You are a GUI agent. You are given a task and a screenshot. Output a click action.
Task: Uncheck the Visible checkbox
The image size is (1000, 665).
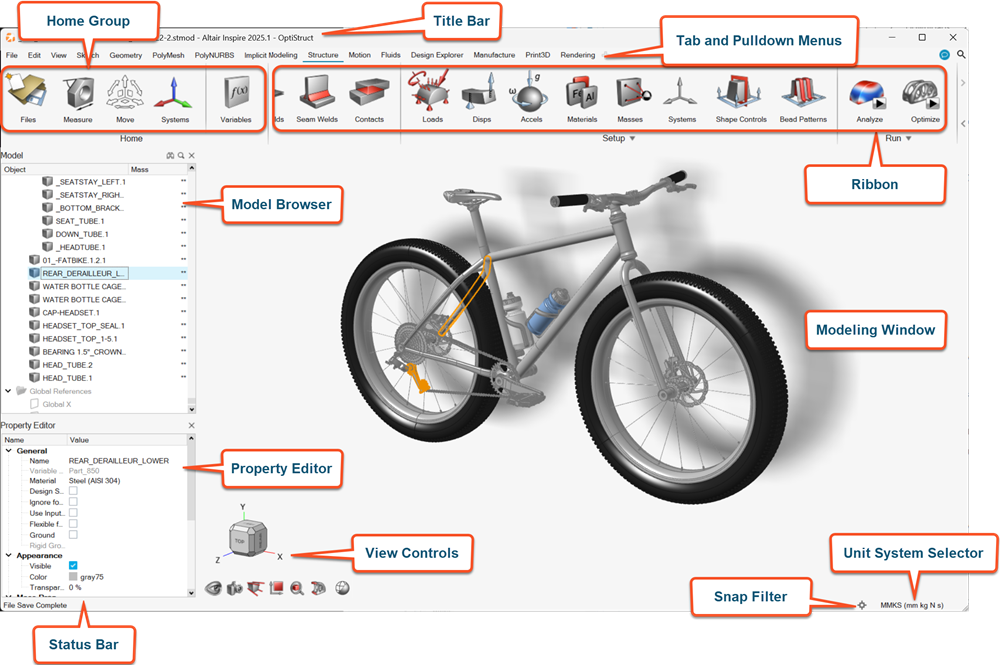click(x=73, y=566)
